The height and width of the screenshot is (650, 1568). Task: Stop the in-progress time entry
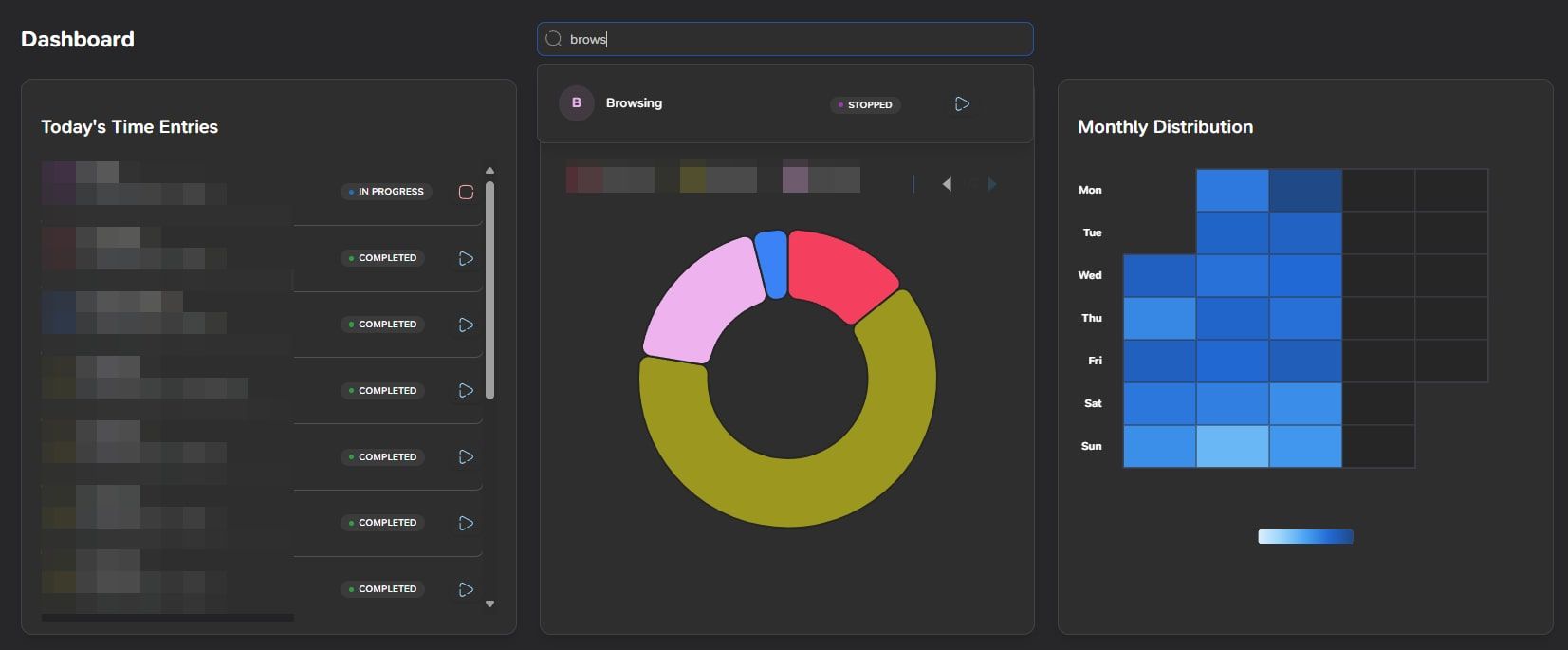click(x=466, y=192)
